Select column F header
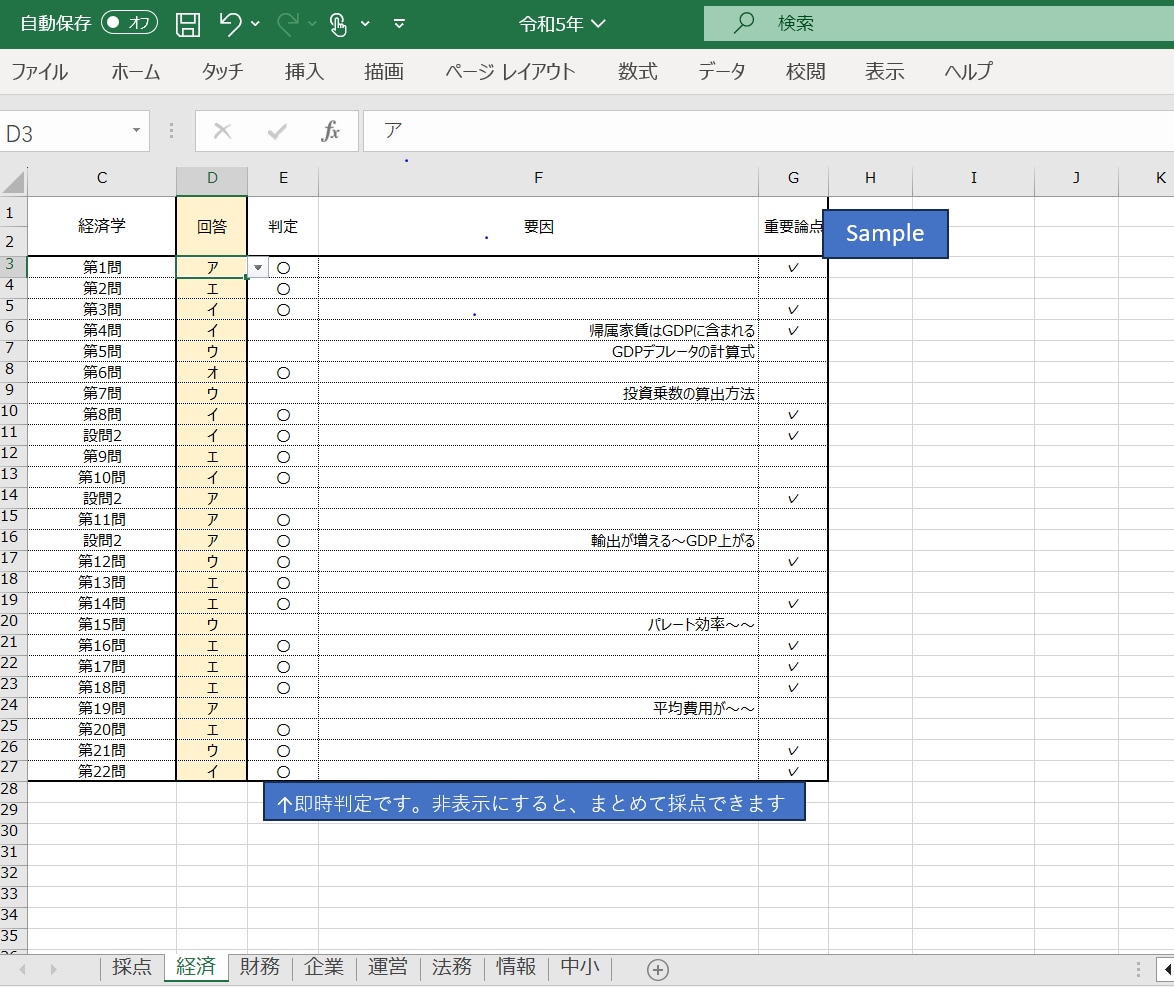 (538, 178)
